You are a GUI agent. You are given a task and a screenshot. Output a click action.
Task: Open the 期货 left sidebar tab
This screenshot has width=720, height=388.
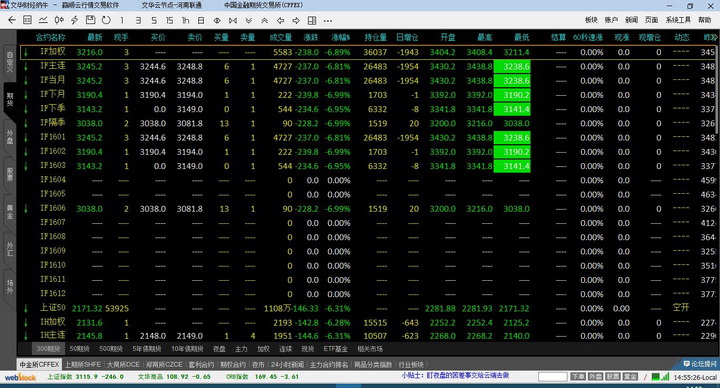click(x=10, y=100)
